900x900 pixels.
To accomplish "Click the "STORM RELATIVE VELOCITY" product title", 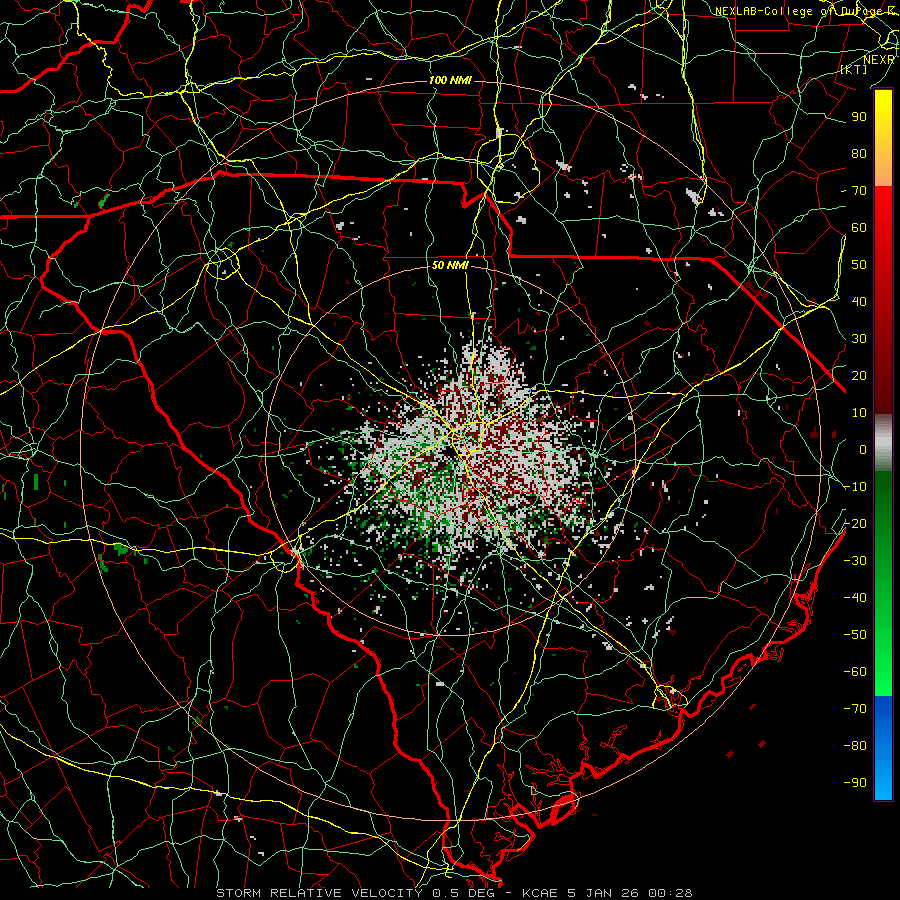I will coord(319,893).
